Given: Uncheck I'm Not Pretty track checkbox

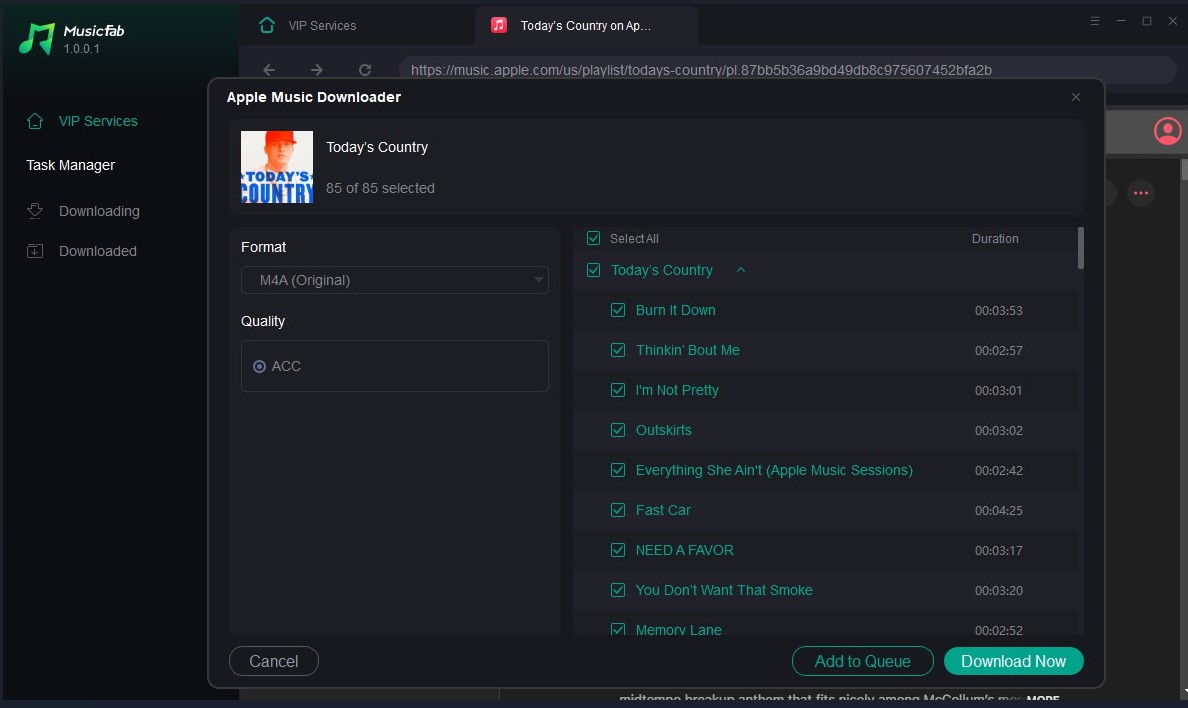Looking at the screenshot, I should click(x=617, y=390).
